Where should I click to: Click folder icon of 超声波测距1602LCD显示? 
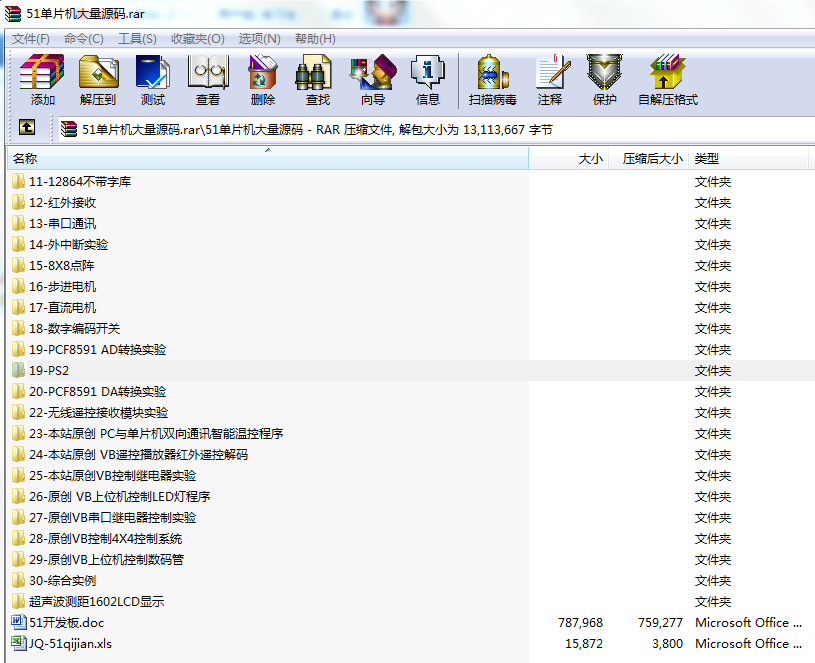click(x=18, y=601)
